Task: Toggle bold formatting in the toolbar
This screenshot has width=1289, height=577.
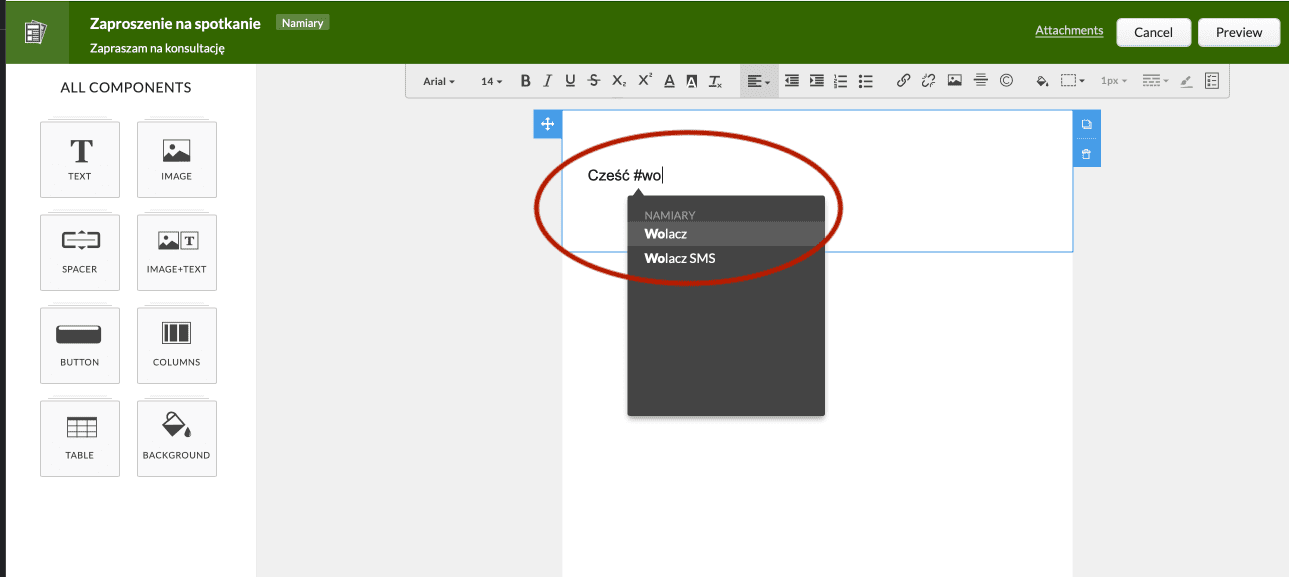Action: [526, 81]
